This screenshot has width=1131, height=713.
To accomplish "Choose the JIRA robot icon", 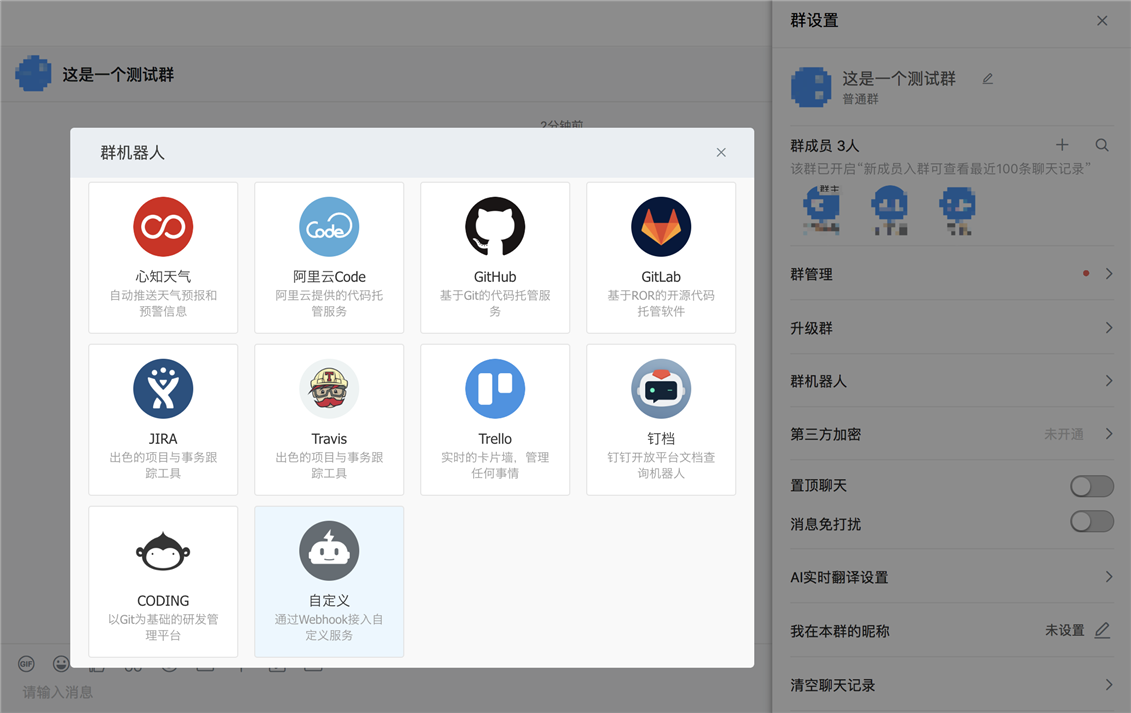I will (163, 389).
